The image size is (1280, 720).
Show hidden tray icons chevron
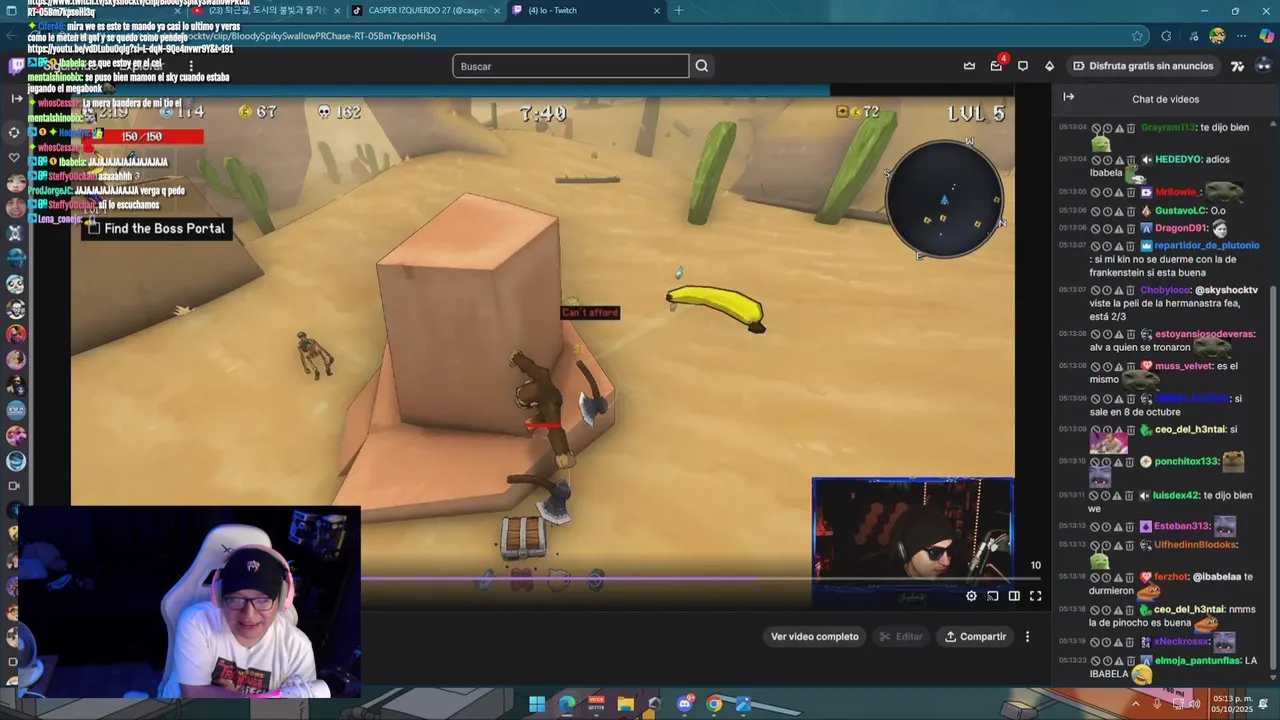pos(1135,704)
